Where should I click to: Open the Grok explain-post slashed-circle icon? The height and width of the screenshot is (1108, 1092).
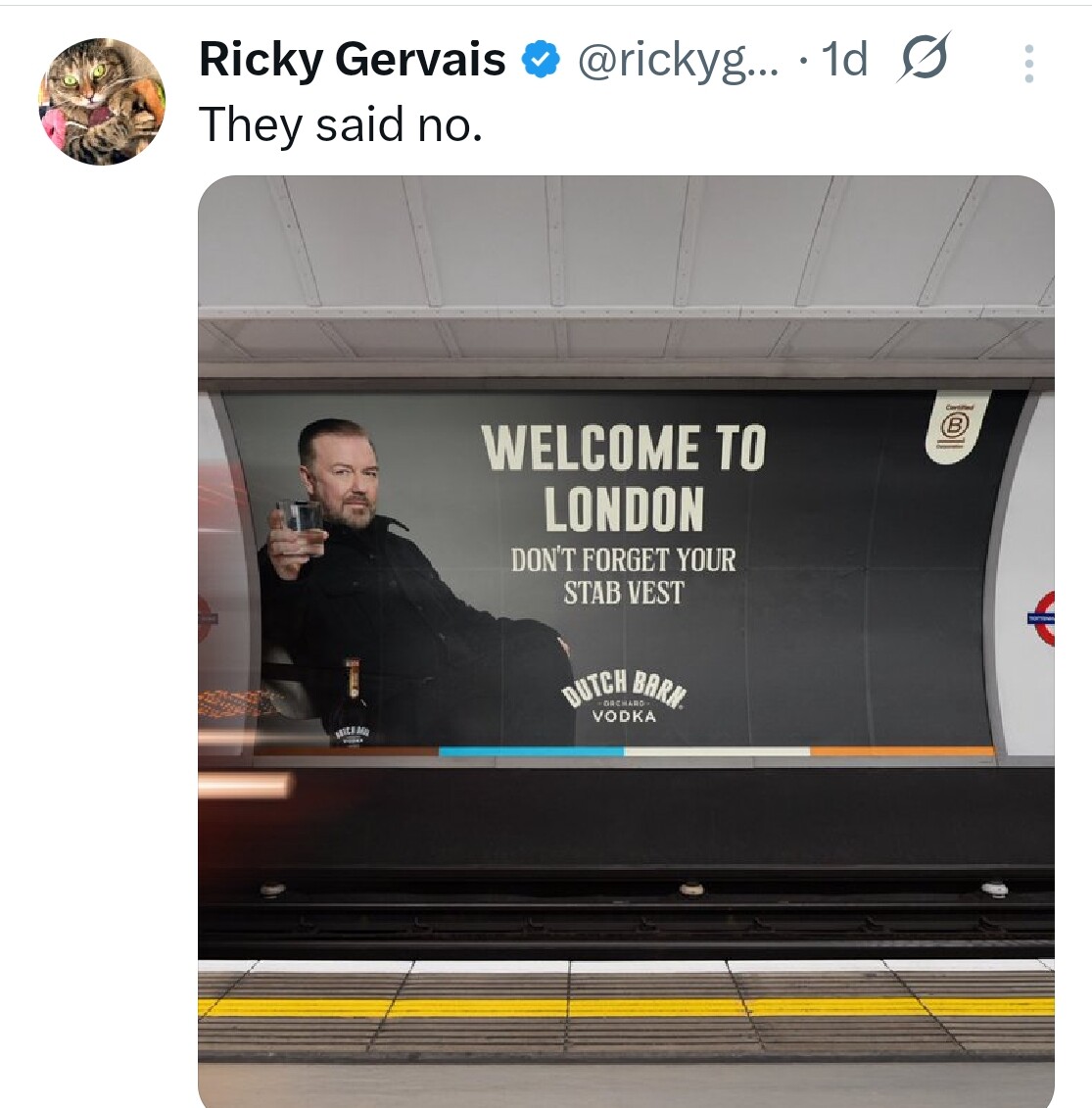click(924, 57)
